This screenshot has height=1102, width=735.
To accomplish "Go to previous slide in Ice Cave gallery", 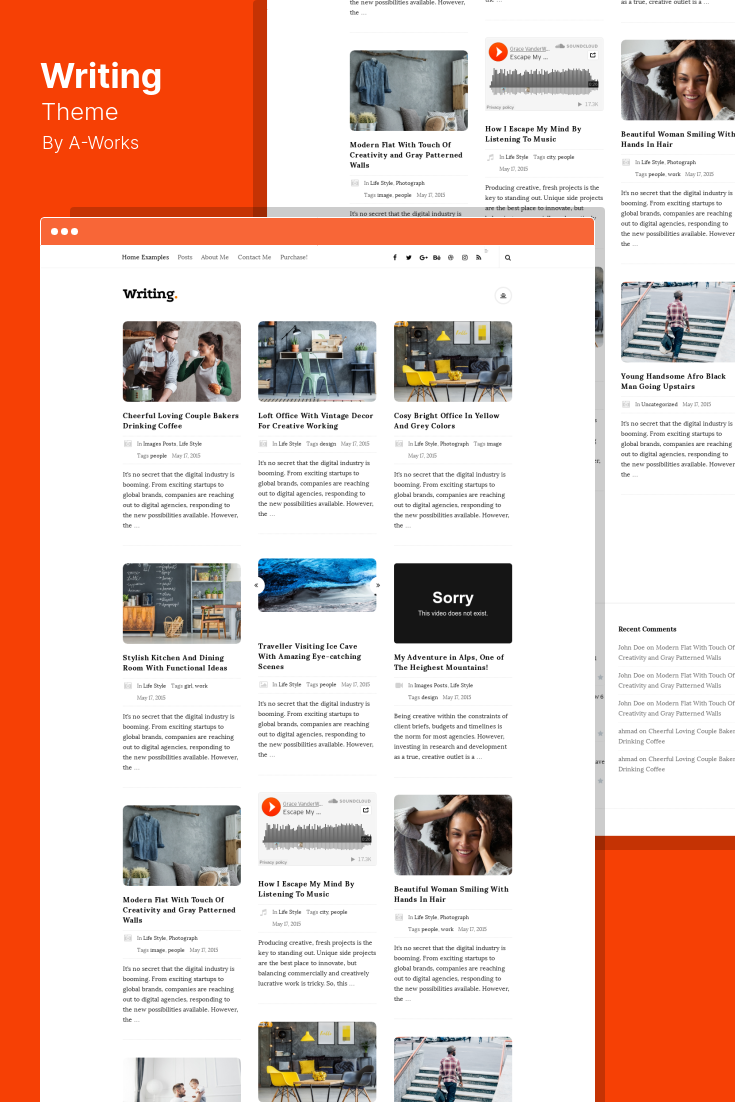I will (x=256, y=585).
